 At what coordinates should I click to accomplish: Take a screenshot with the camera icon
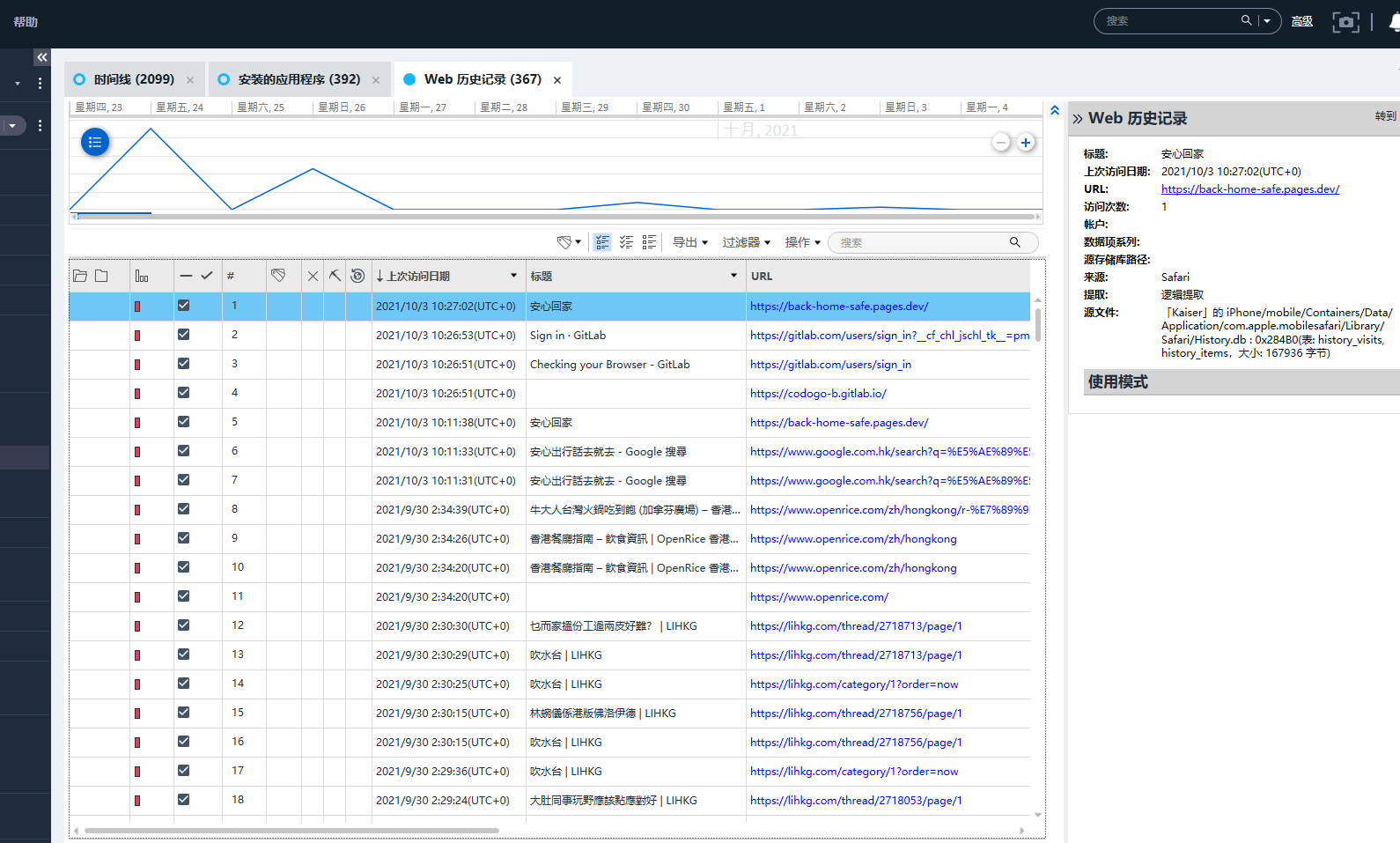click(1345, 22)
